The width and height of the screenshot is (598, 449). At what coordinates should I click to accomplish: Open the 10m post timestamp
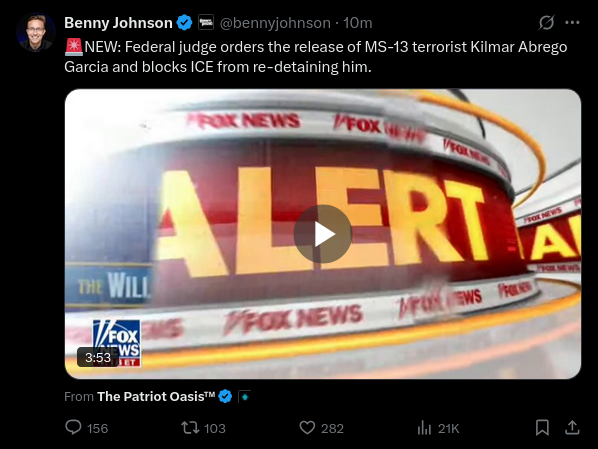coord(357,23)
